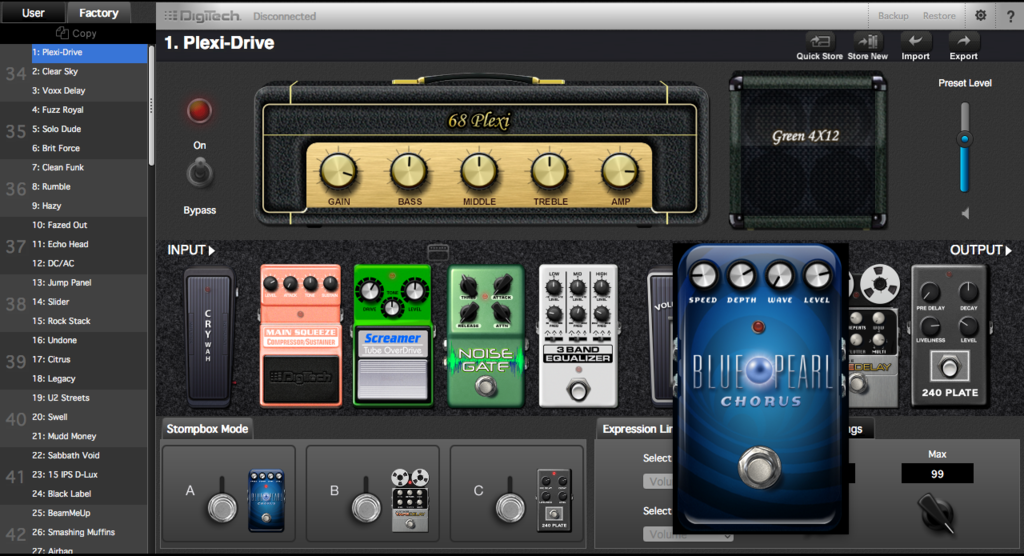Viewport: 1024px width, 556px height.
Task: Click the amp BASS knob
Action: 409,172
